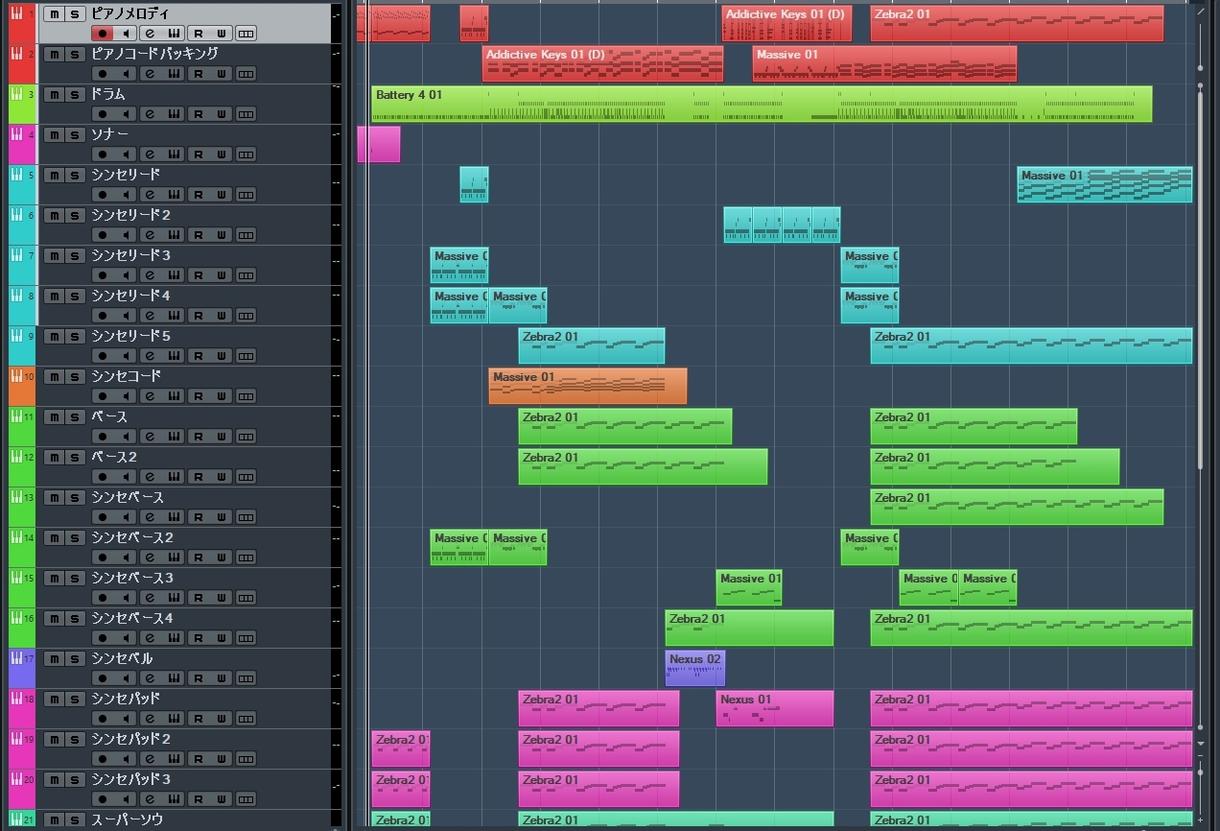The image size is (1220, 831).
Task: Select Zebra2 01 clip on ピアノメロディ track
Action: point(1017,23)
